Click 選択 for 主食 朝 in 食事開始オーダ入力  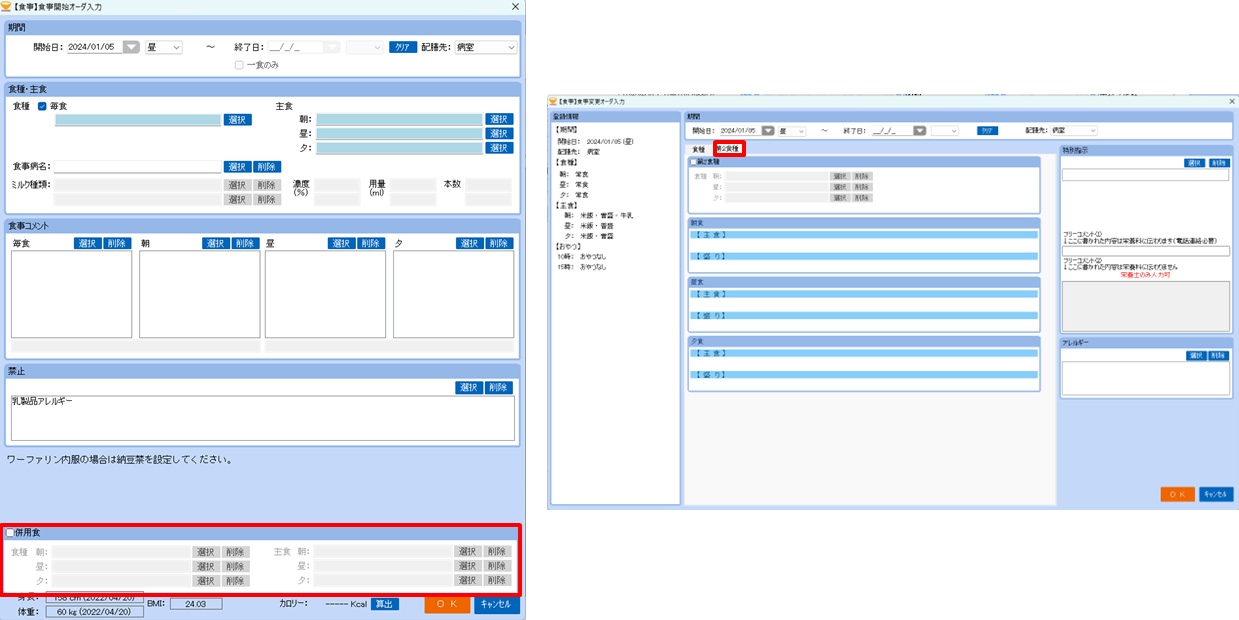click(x=499, y=119)
